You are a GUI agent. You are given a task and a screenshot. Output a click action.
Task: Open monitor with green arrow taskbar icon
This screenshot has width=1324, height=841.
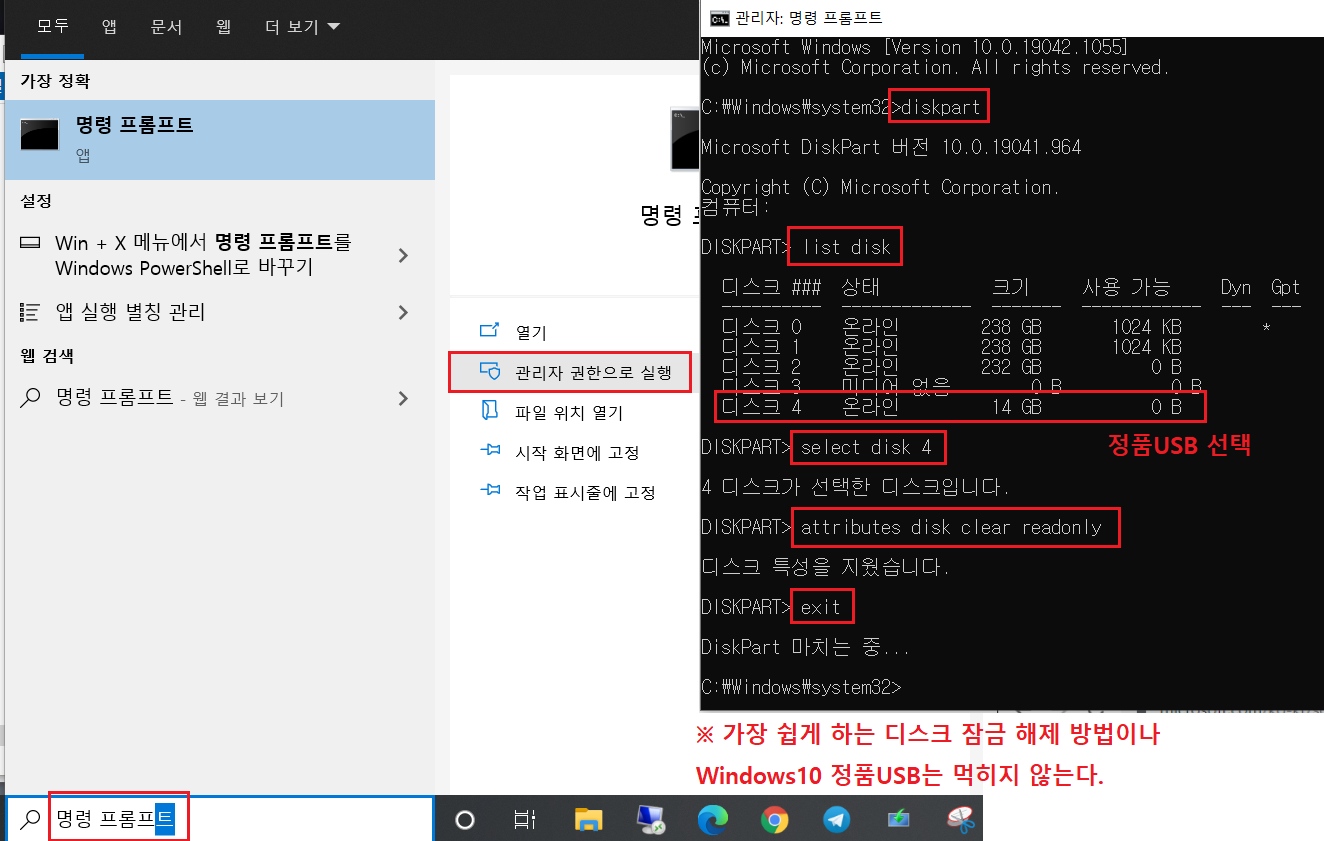[898, 820]
